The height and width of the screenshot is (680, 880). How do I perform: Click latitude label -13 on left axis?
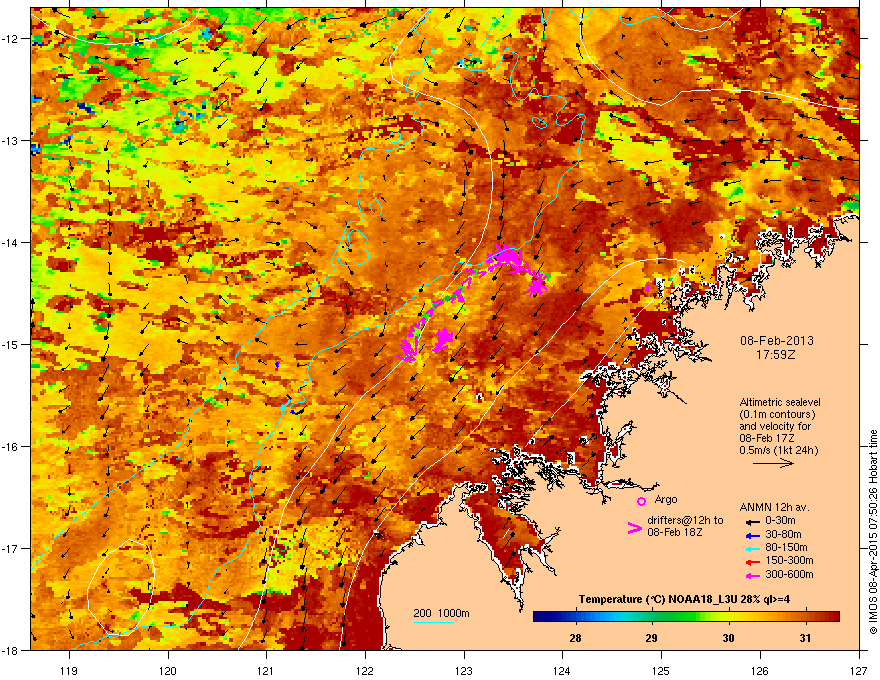12,140
